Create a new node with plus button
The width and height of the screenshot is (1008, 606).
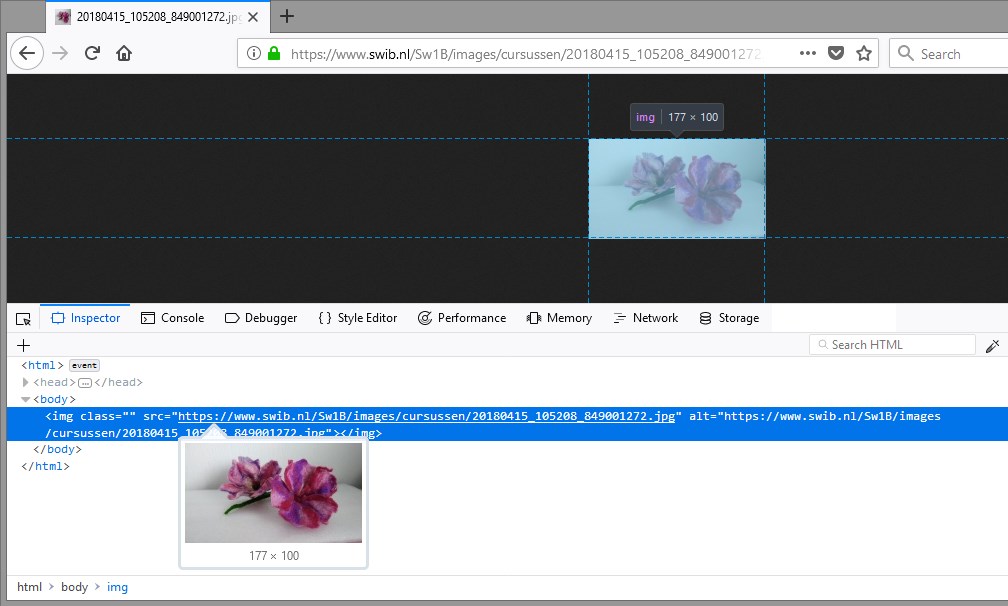click(x=24, y=345)
